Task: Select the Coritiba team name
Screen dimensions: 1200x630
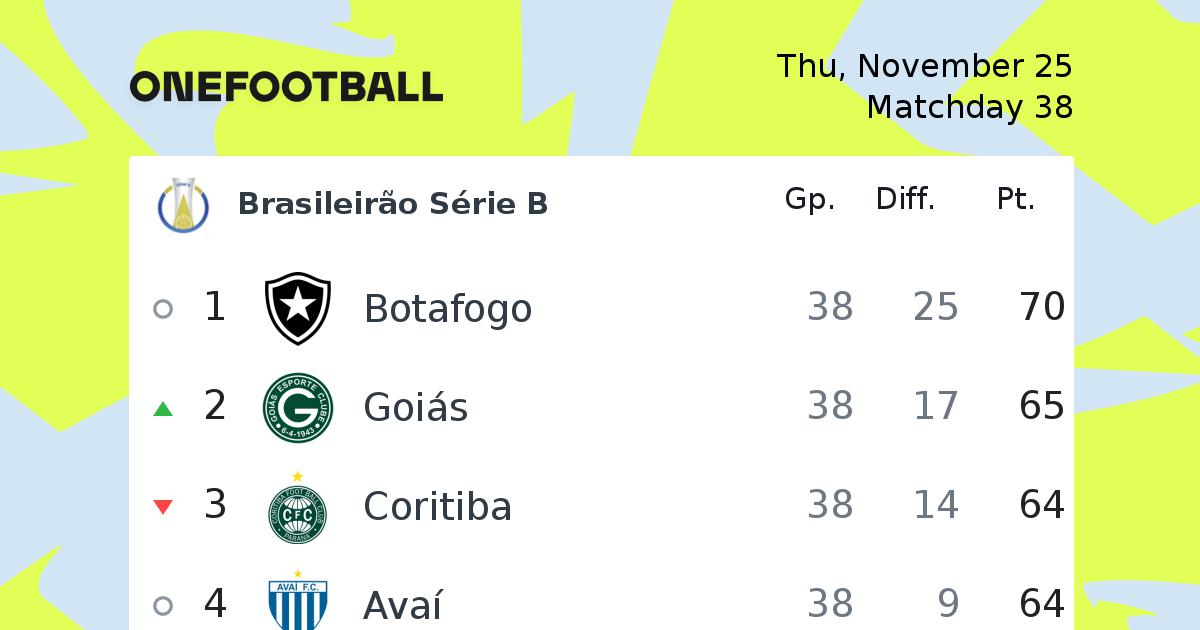Action: tap(438, 507)
